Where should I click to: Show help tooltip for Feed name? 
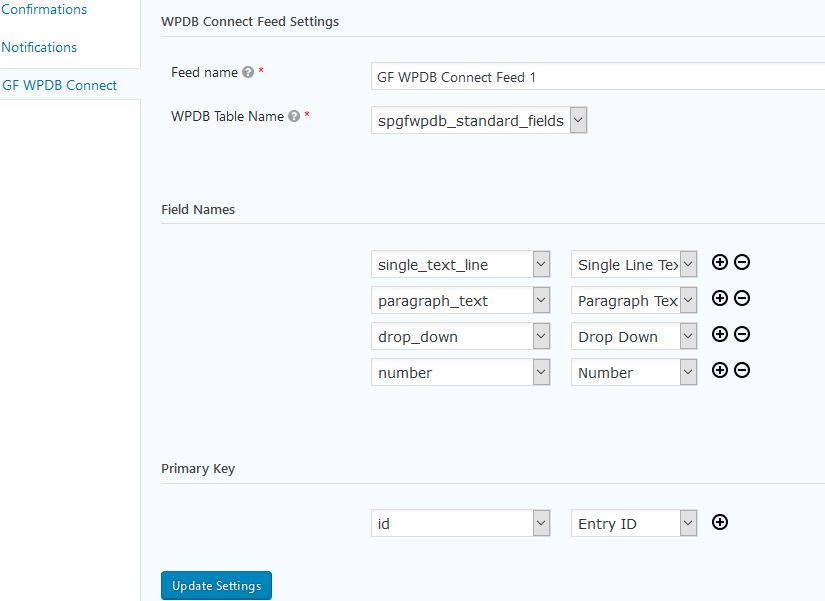[x=248, y=72]
